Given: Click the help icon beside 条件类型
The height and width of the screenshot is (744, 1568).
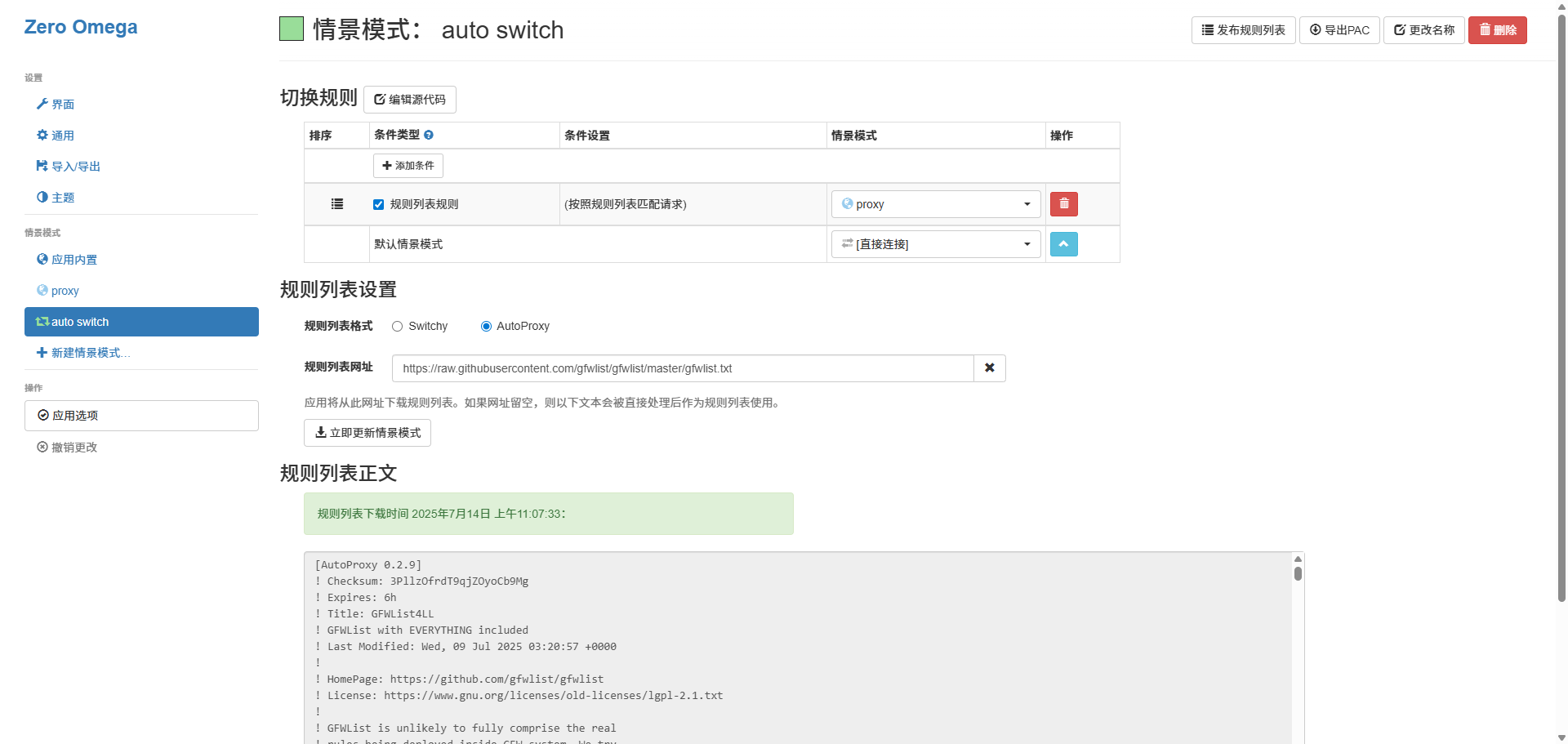Looking at the screenshot, I should pos(429,135).
